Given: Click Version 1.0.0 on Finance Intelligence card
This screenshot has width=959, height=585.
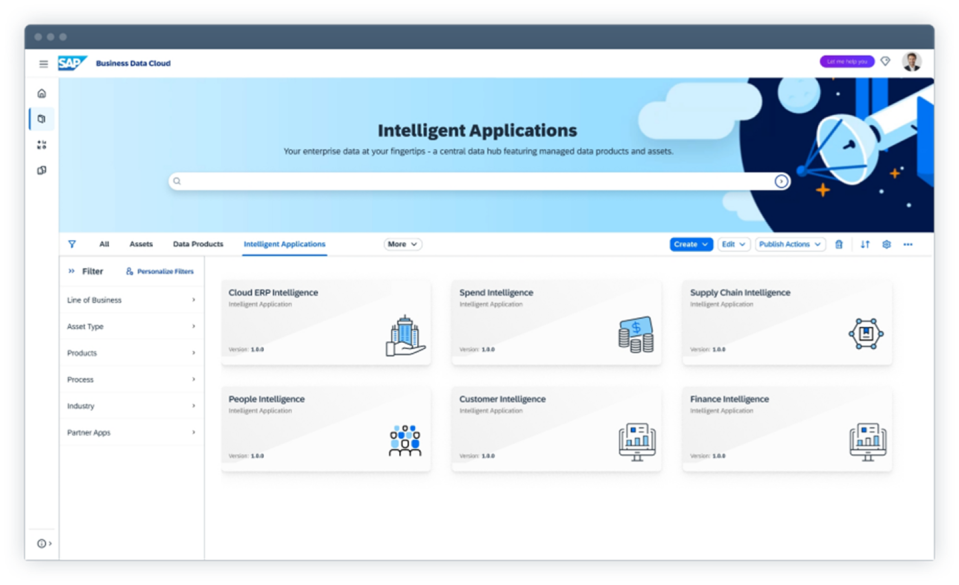Looking at the screenshot, I should pyautogui.click(x=708, y=456).
